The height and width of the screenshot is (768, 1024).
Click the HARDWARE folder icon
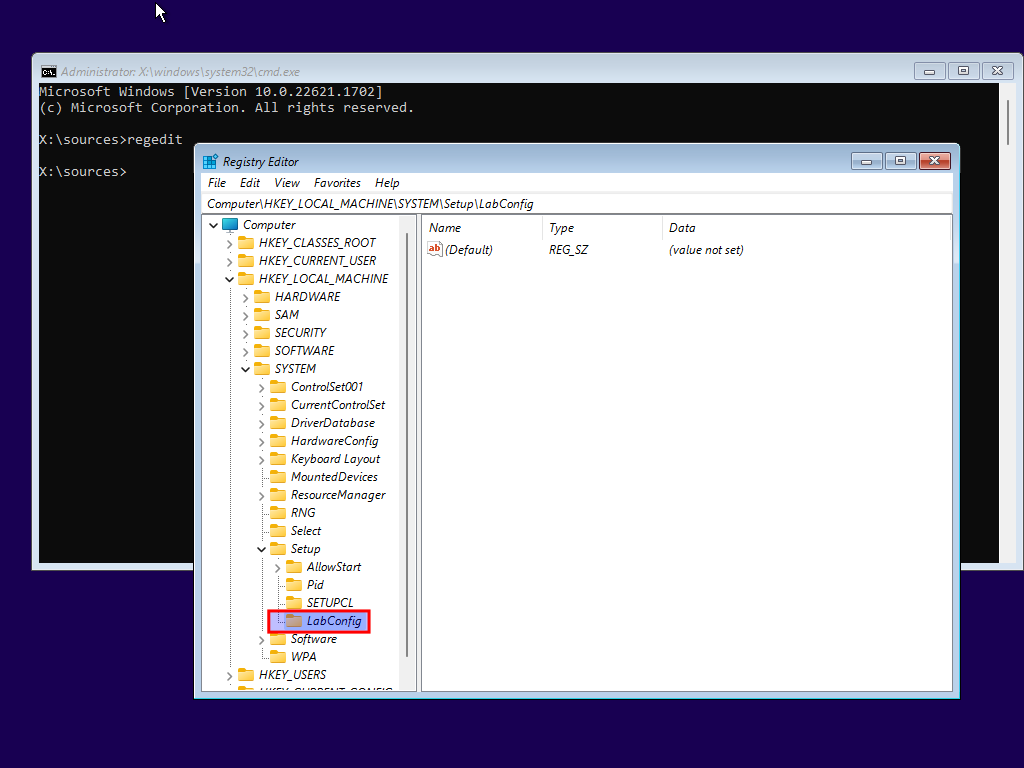click(x=262, y=296)
